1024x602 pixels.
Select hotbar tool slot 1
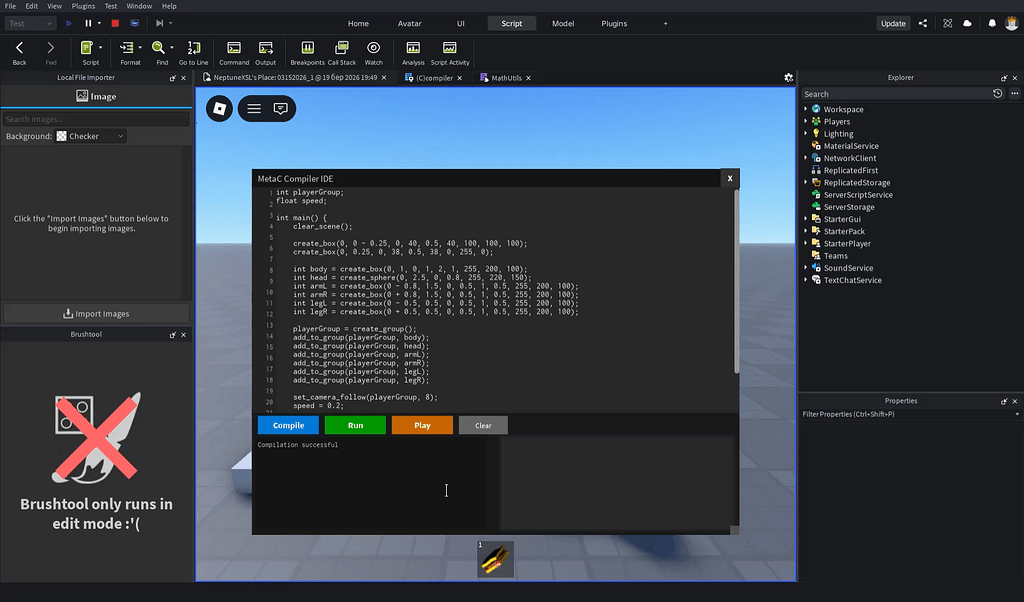(x=496, y=559)
